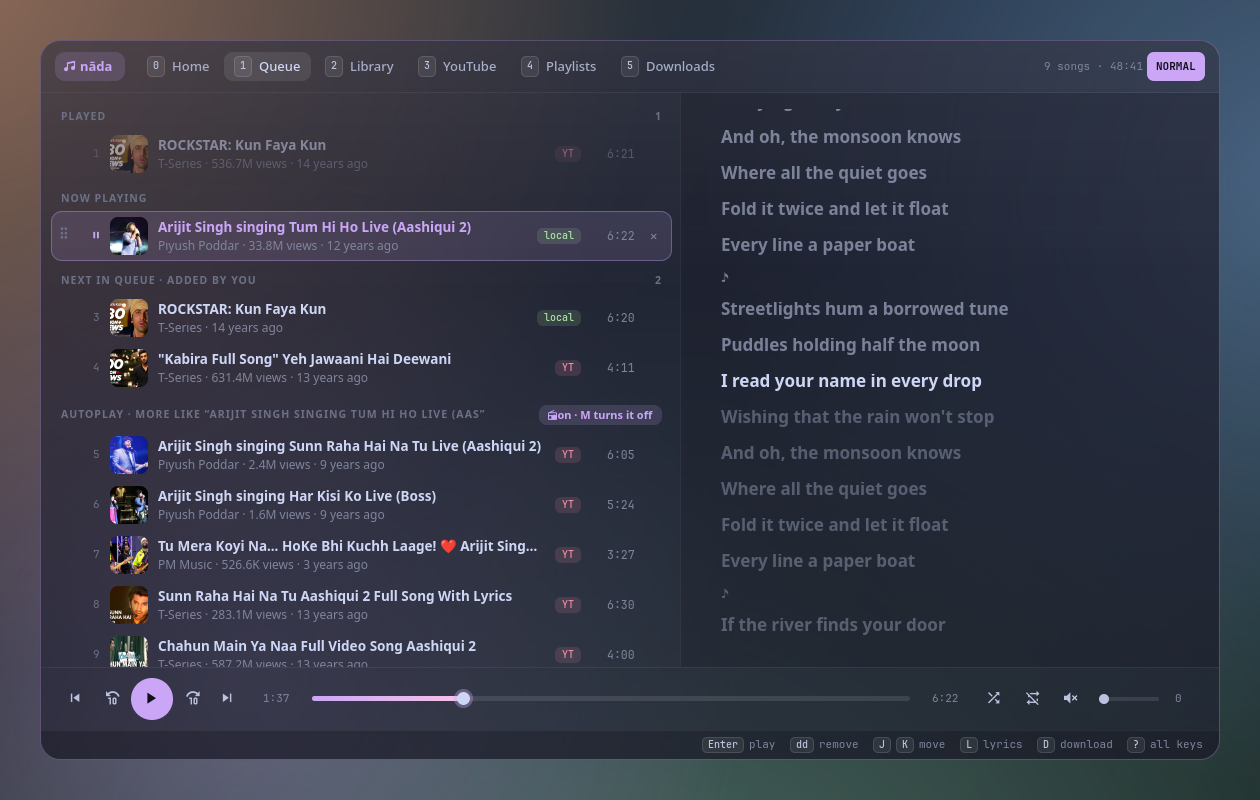Click the nāda app logo
The width and height of the screenshot is (1260, 800).
point(89,66)
